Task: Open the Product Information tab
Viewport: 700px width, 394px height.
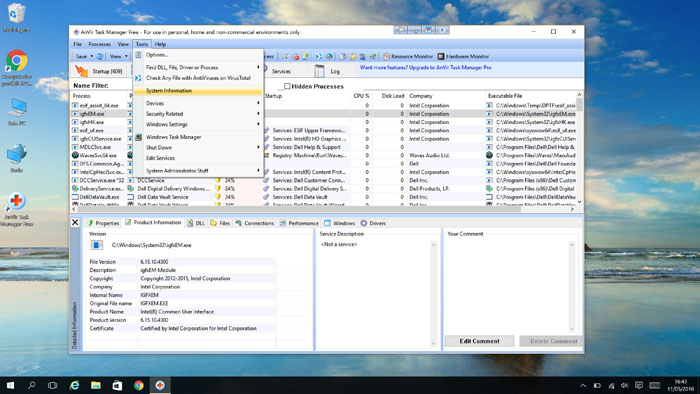Action: tap(153, 222)
